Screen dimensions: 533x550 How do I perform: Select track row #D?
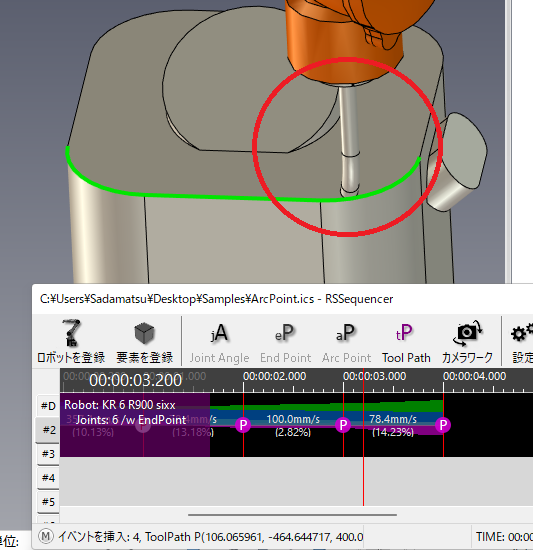[48, 406]
